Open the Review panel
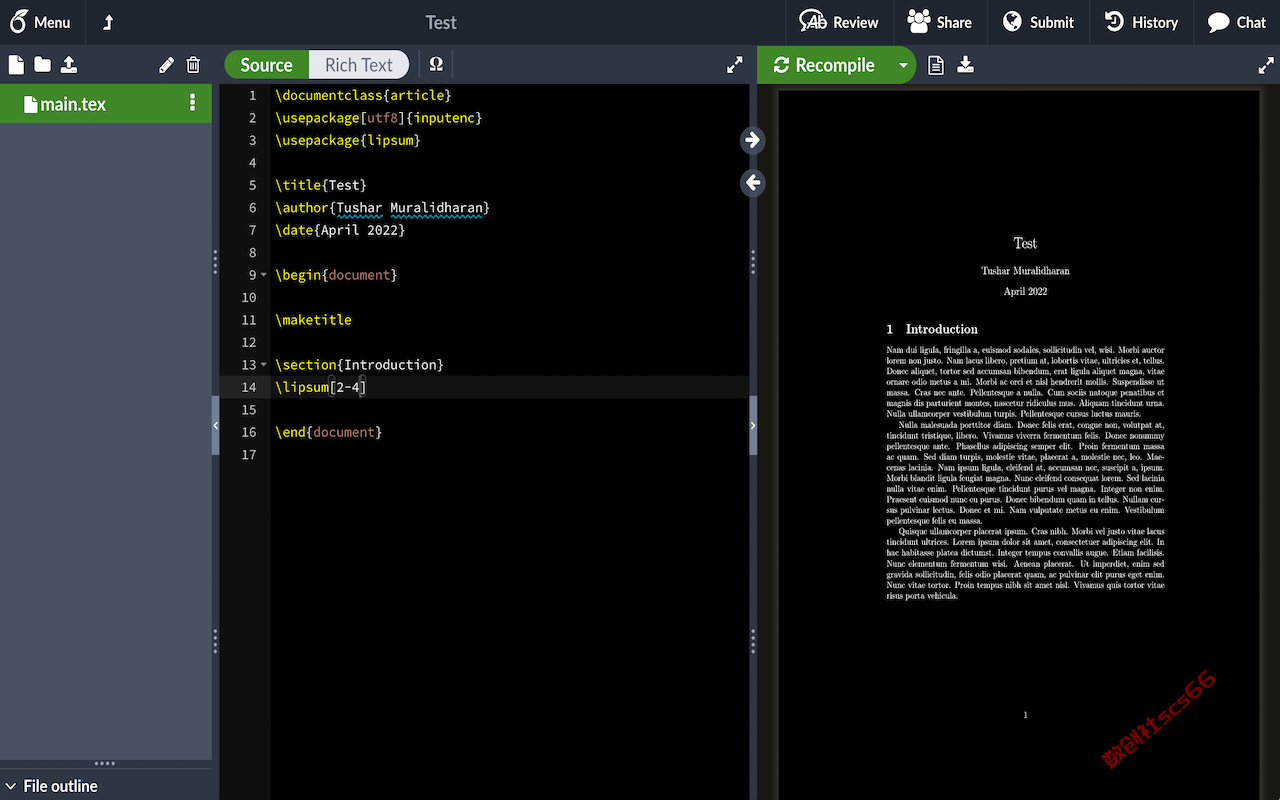This screenshot has height=800, width=1280. 839,22
